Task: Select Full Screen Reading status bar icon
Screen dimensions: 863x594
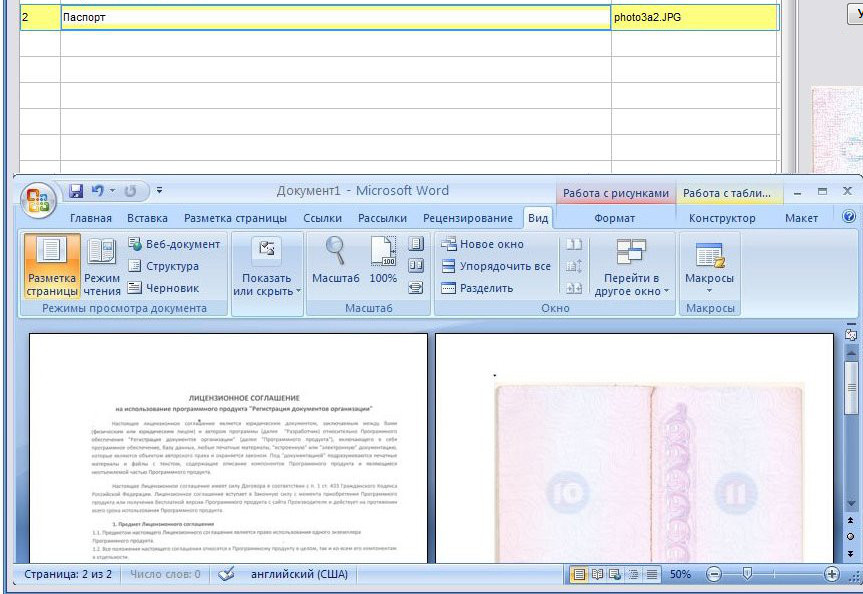Action: point(597,575)
